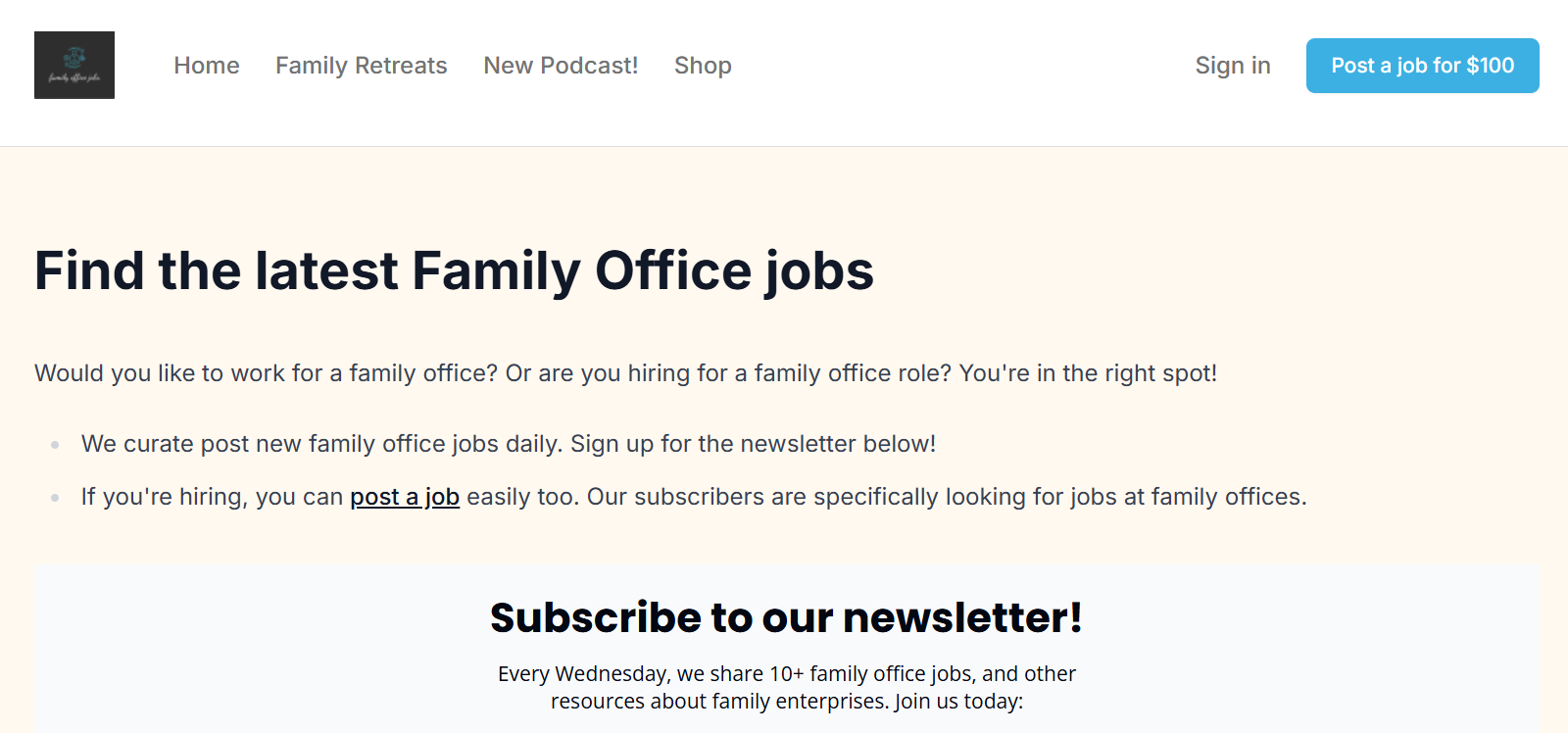This screenshot has width=1568, height=733.
Task: Click the 'Would you like to work' paragraph
Action: (x=625, y=373)
